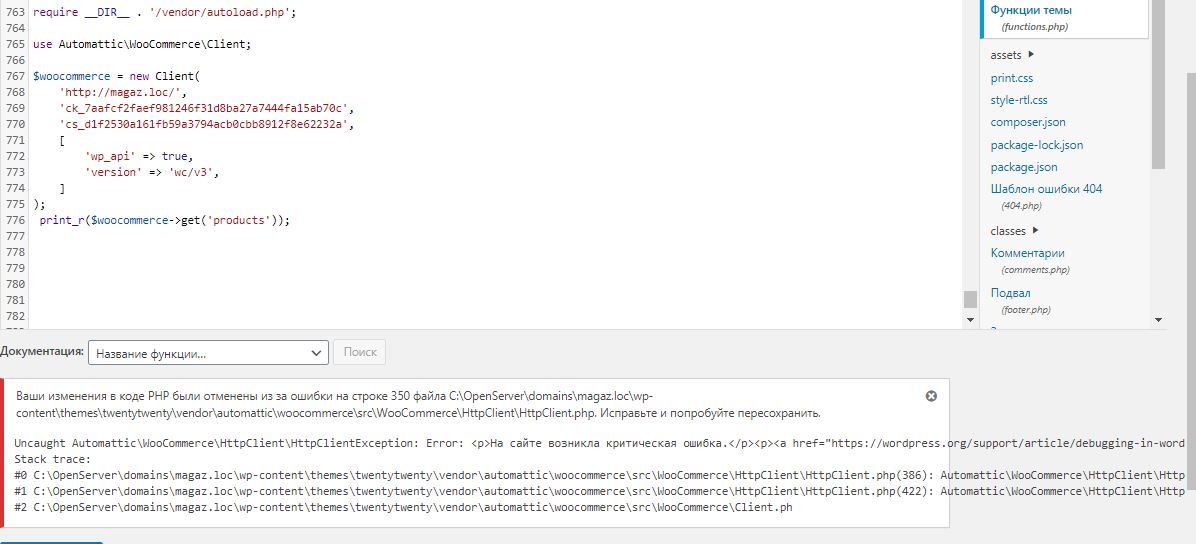Open print.css theme file
This screenshot has height=544, width=1196.
tap(1011, 78)
